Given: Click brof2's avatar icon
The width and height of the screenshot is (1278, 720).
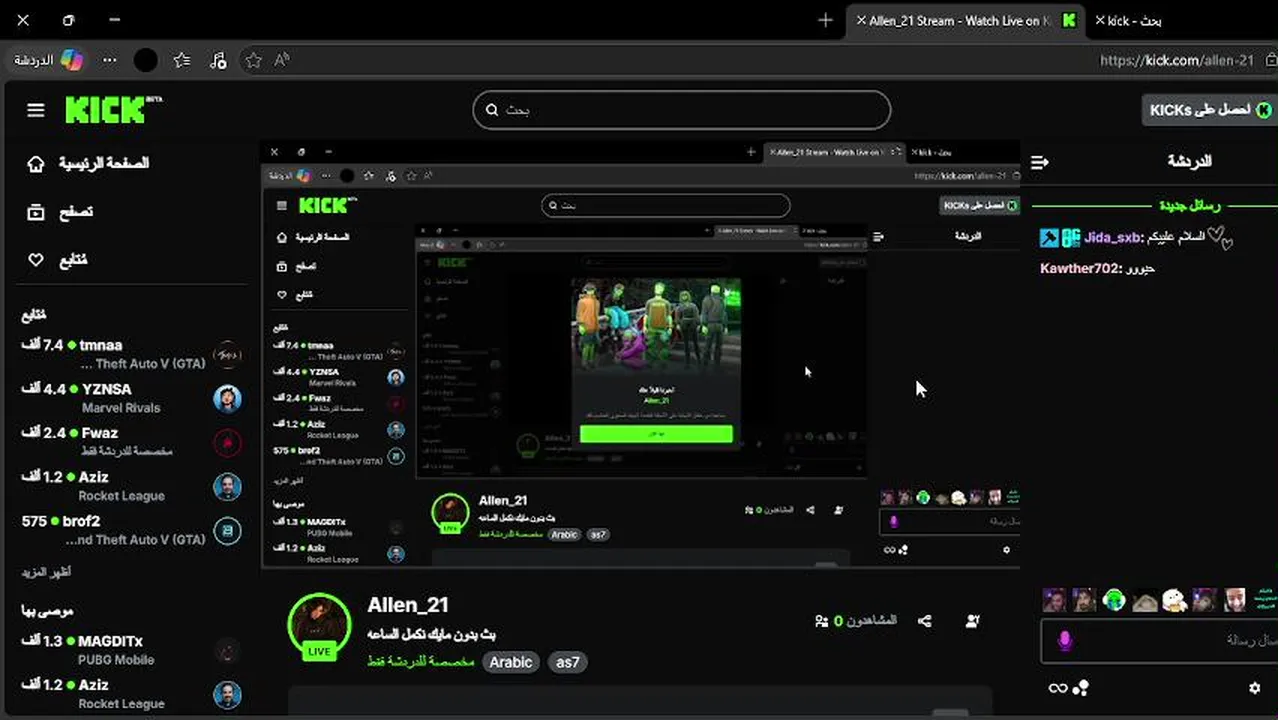Looking at the screenshot, I should (227, 530).
